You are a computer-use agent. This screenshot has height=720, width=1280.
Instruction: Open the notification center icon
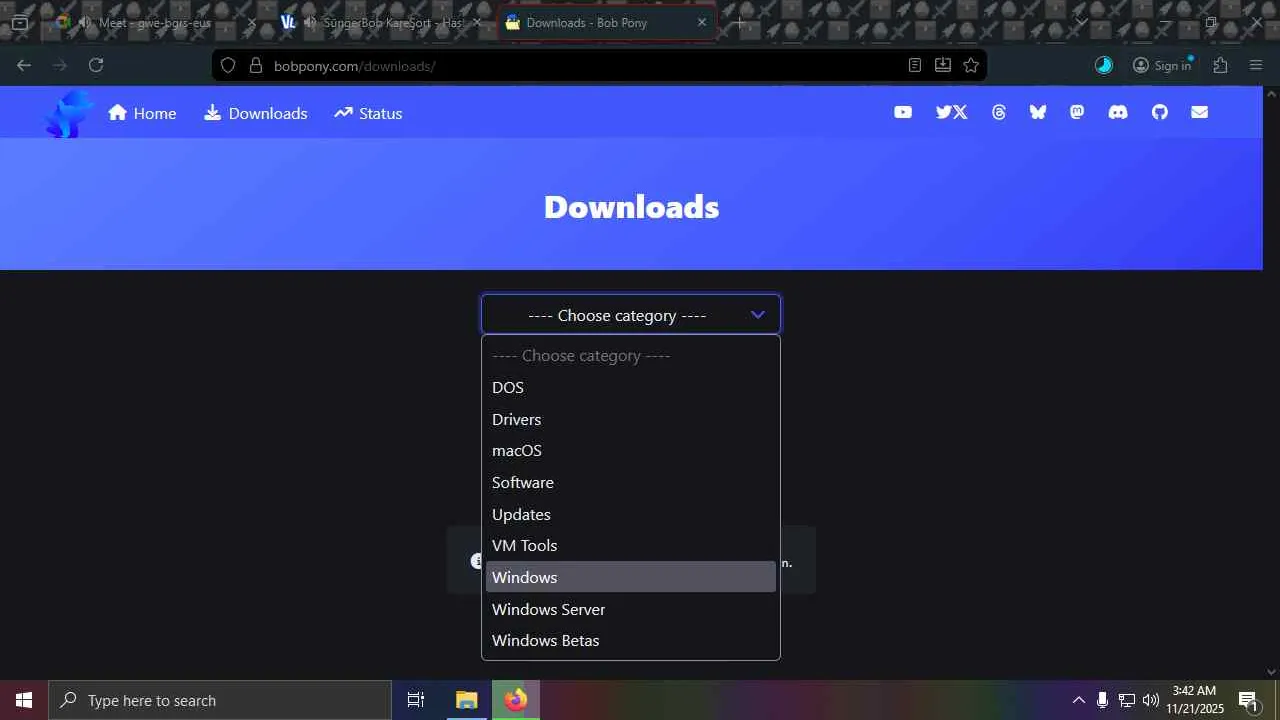click(1248, 700)
